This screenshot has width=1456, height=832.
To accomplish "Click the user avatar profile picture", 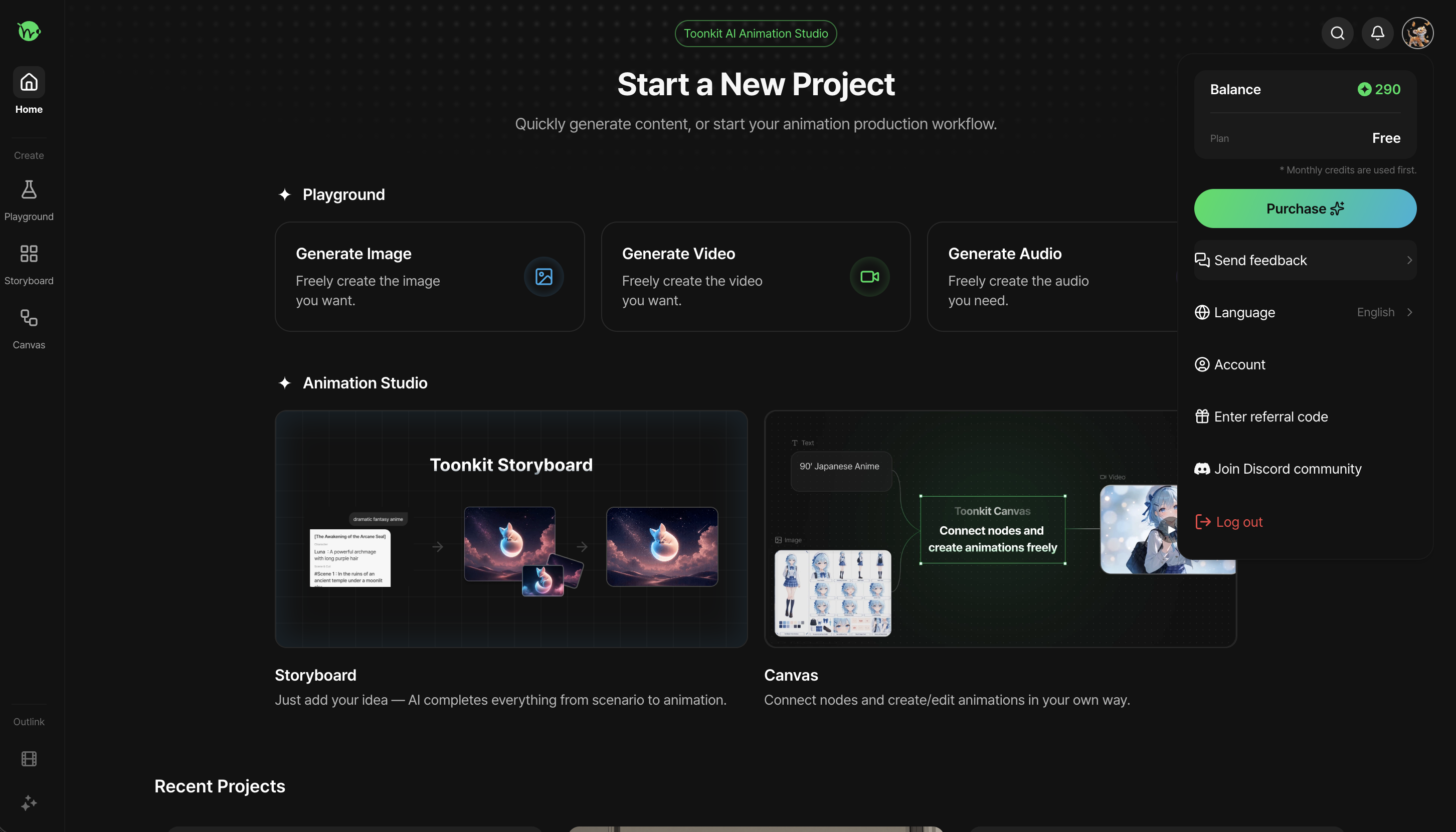I will (x=1417, y=33).
